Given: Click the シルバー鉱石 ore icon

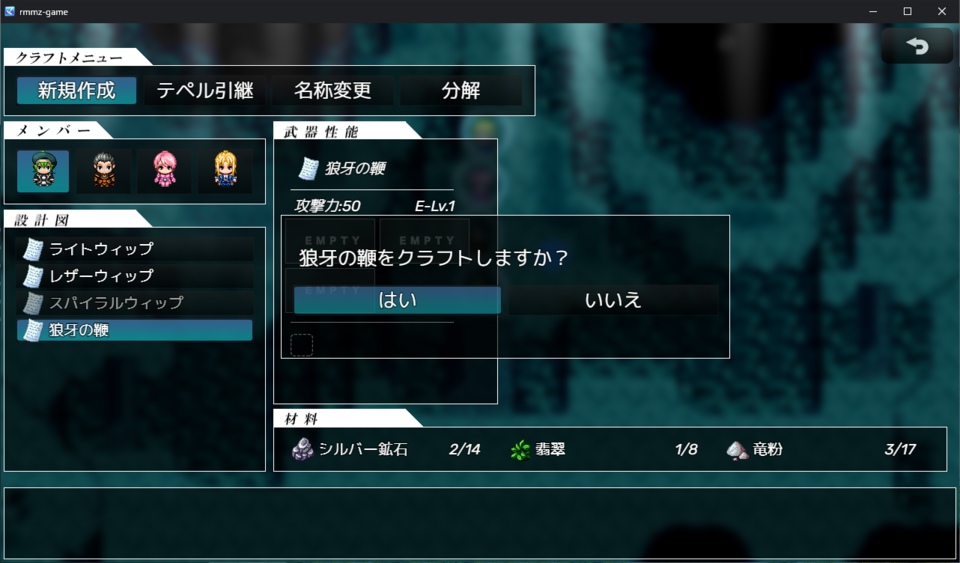Looking at the screenshot, I should [x=302, y=449].
